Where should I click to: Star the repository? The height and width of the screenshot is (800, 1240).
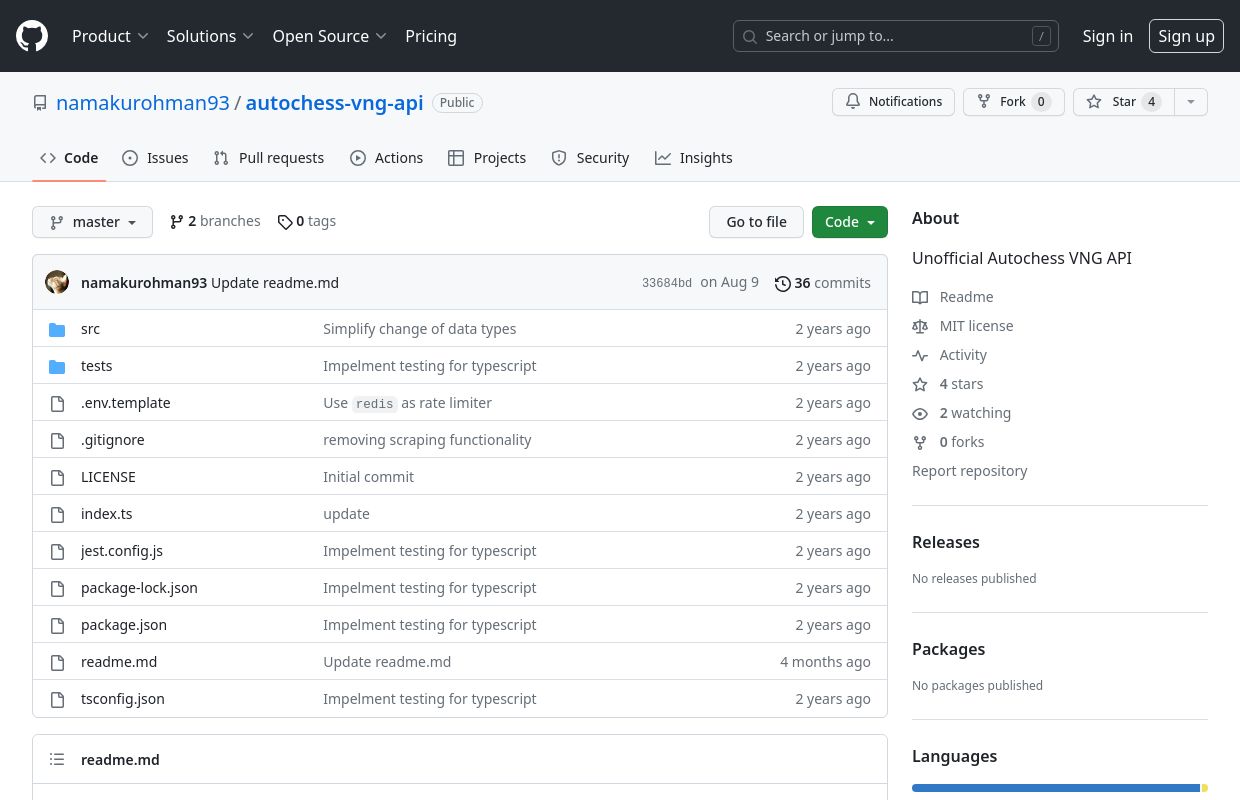pos(1123,102)
